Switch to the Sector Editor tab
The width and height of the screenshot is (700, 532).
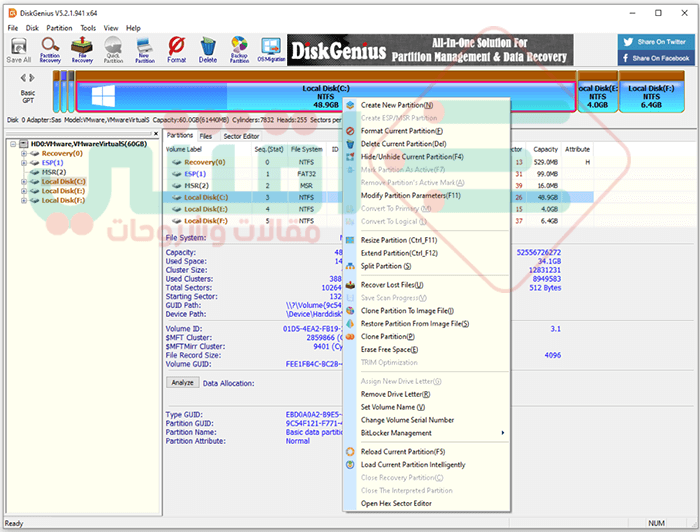tap(241, 136)
